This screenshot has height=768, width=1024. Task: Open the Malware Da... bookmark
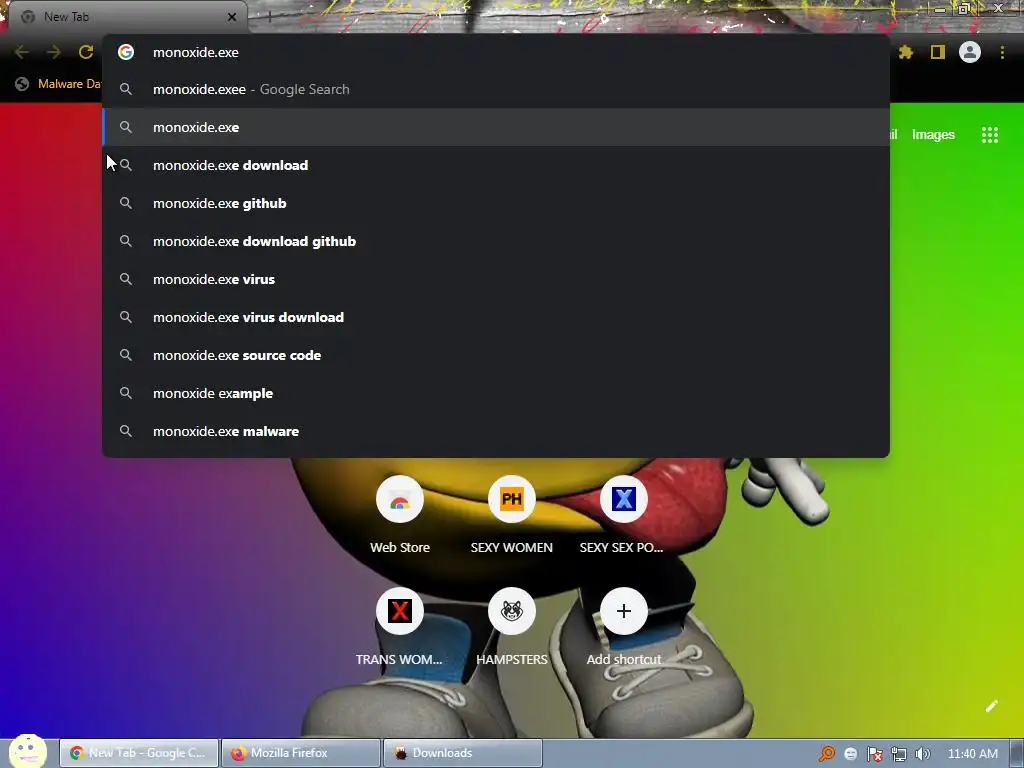click(x=59, y=84)
